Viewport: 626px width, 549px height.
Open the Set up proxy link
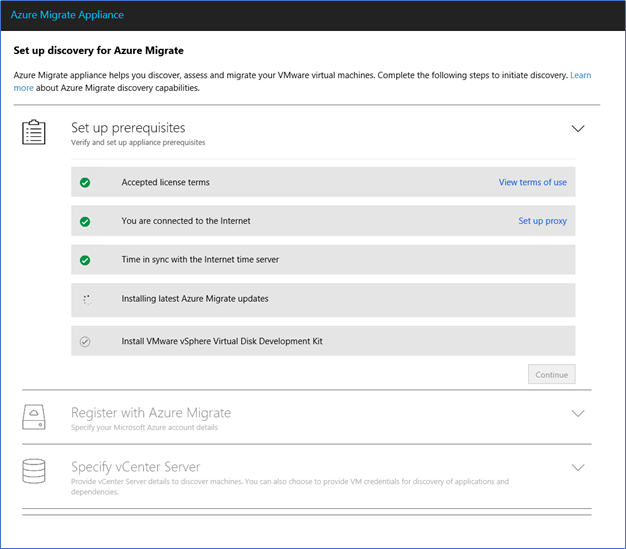click(x=543, y=221)
